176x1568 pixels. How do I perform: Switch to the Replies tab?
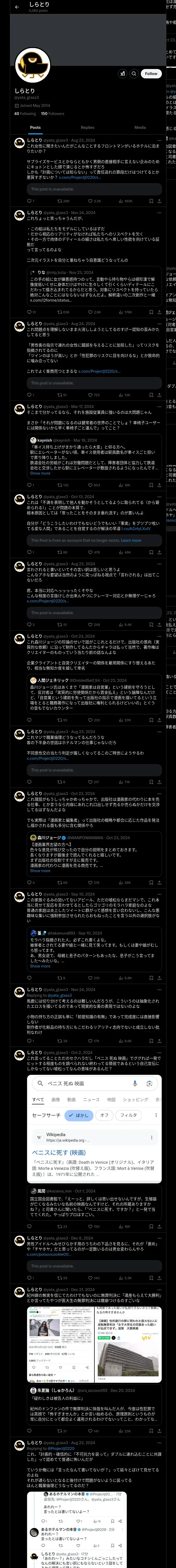(x=87, y=128)
